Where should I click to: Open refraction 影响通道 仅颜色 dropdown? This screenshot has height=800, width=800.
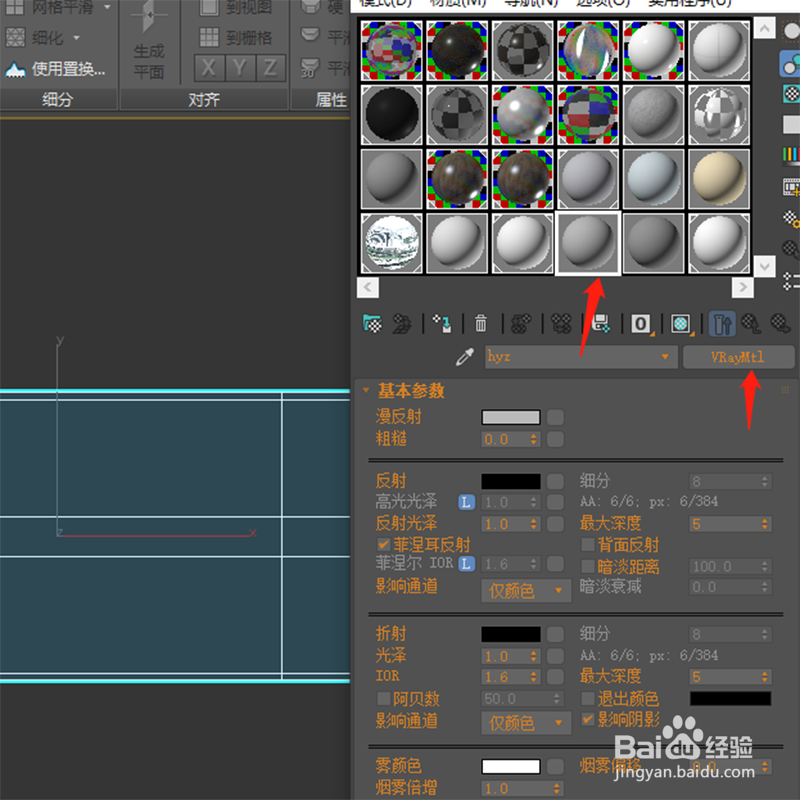[526, 723]
